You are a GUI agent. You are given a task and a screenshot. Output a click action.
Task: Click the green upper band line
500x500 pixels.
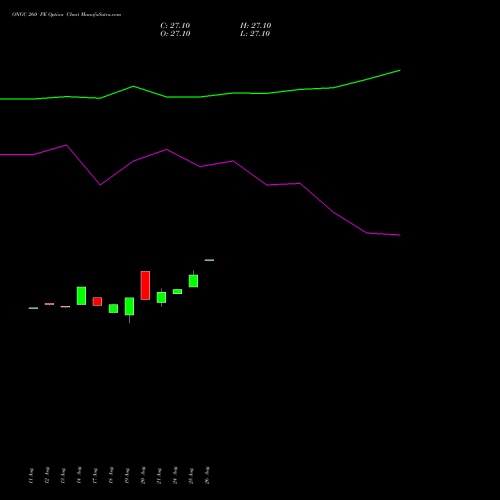(200, 97)
